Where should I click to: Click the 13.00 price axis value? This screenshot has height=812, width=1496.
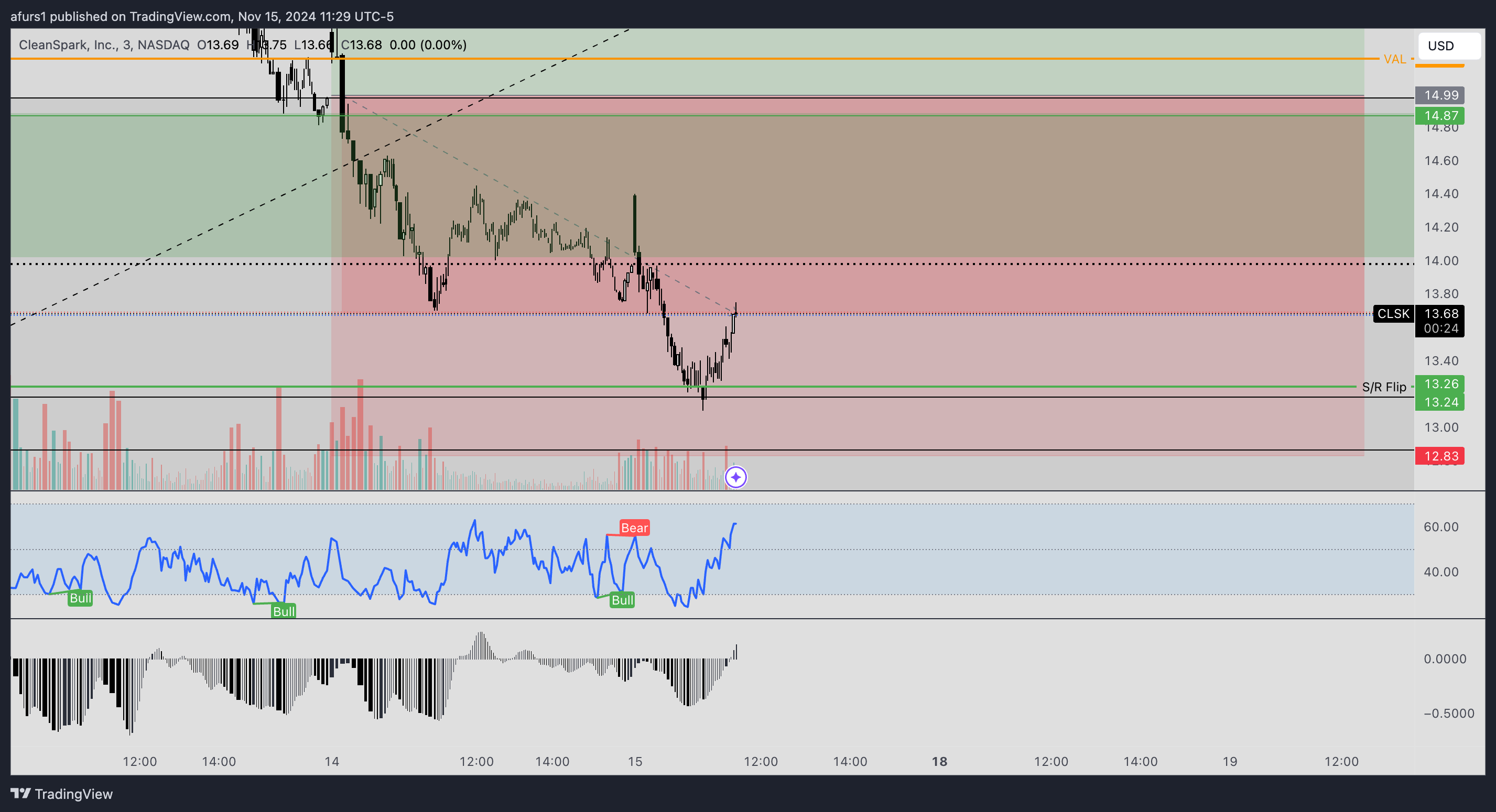(1441, 427)
